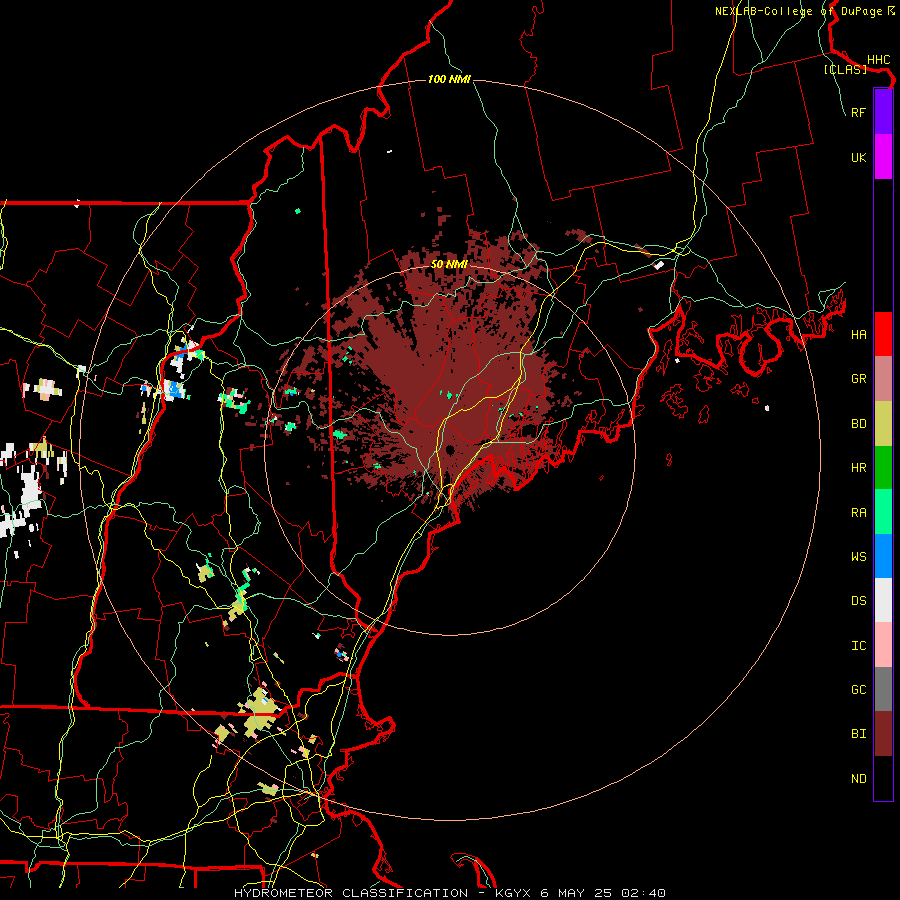The height and width of the screenshot is (900, 900).
Task: Click the 100 NMI range ring label
Action: click(x=449, y=79)
